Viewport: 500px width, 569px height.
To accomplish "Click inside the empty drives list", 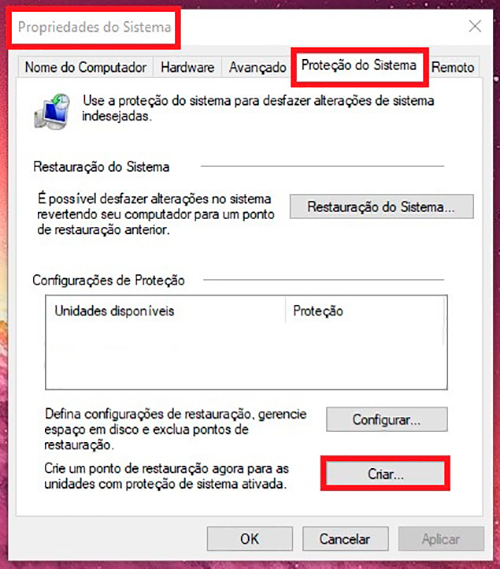I will 246,356.
